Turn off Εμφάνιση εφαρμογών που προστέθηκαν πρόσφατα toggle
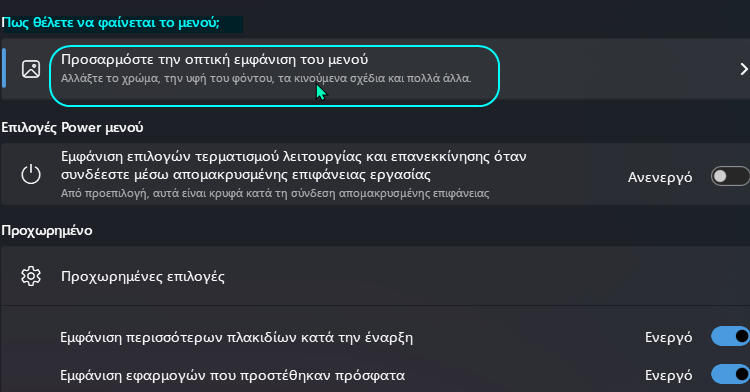This screenshot has width=750, height=392. click(x=730, y=374)
